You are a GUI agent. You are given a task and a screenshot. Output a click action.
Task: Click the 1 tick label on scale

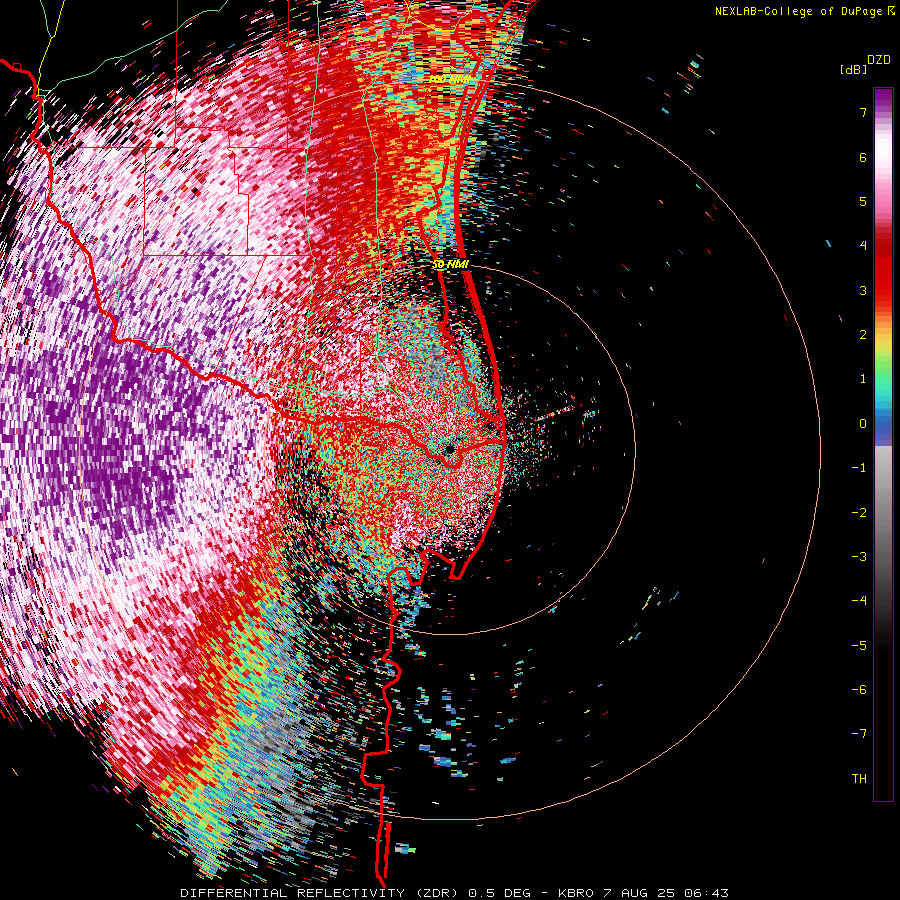[x=863, y=379]
